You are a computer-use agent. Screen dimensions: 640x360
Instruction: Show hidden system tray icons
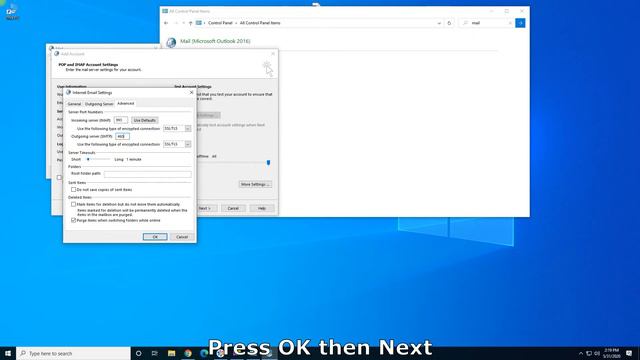[x=581, y=353]
